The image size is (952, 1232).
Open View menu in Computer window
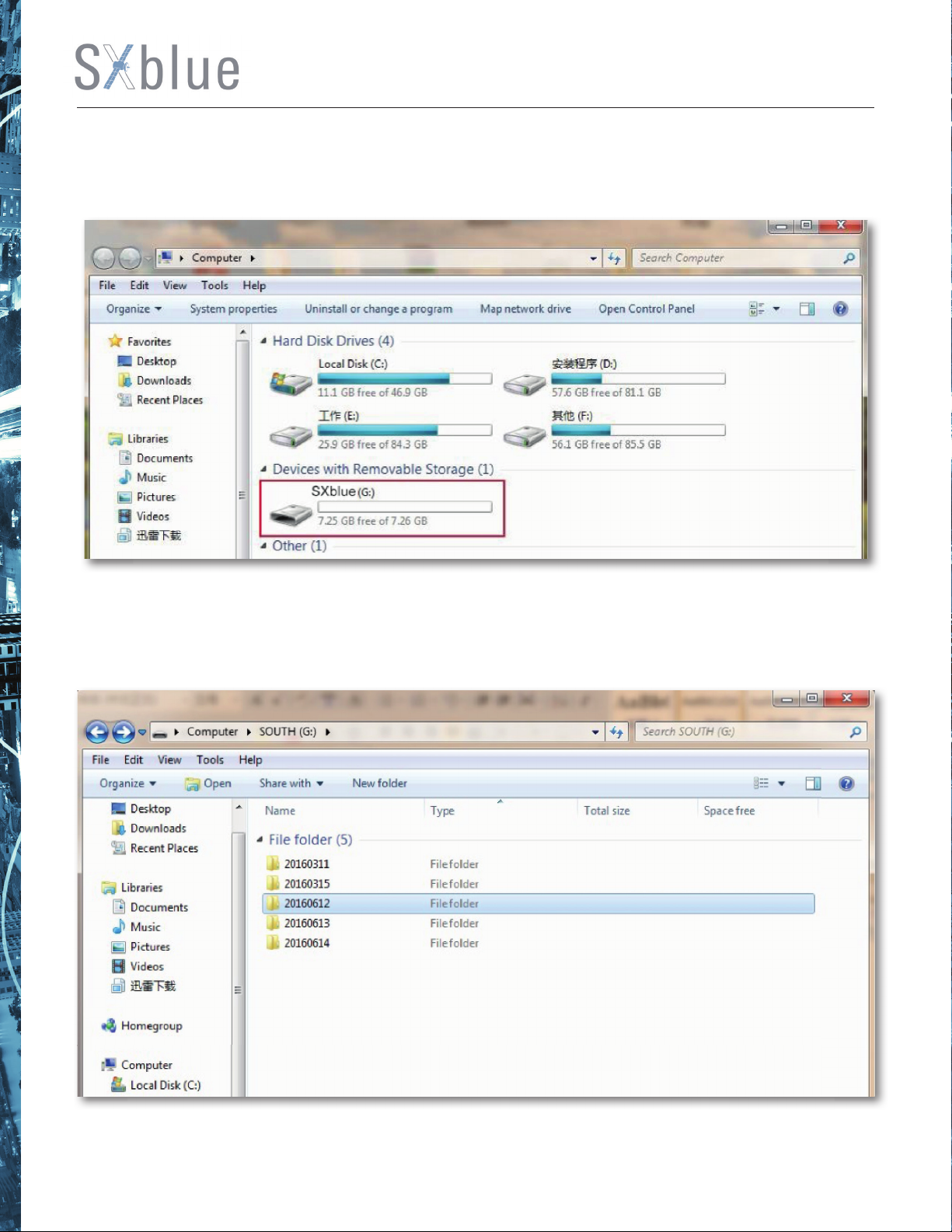click(x=175, y=285)
